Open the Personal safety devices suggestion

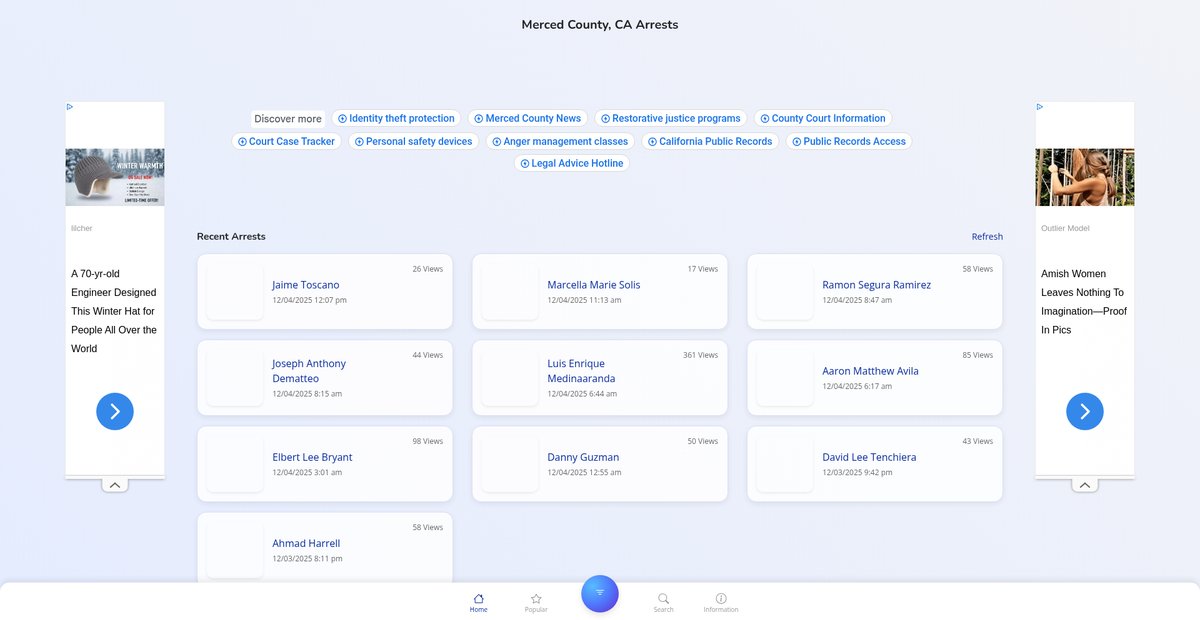coord(413,141)
